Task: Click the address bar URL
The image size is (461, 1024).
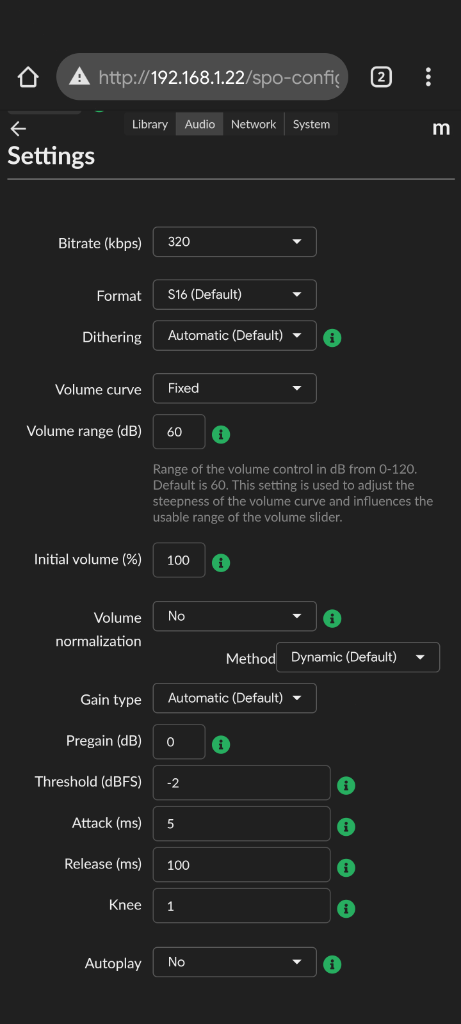Action: click(x=219, y=78)
